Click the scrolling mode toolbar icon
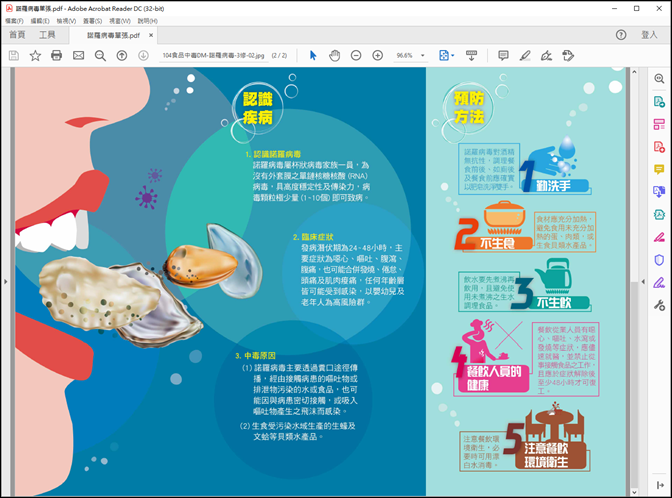 tap(471, 55)
